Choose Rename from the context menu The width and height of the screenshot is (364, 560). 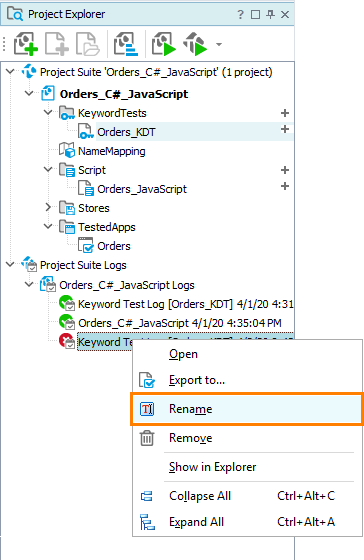pos(248,409)
